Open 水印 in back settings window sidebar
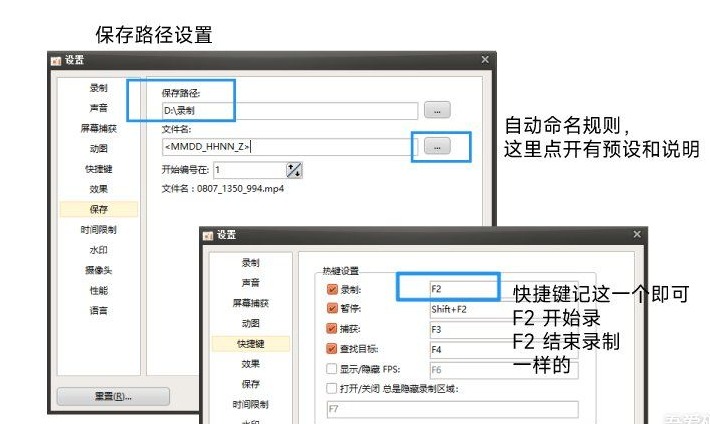The image size is (710, 424). tap(98, 250)
